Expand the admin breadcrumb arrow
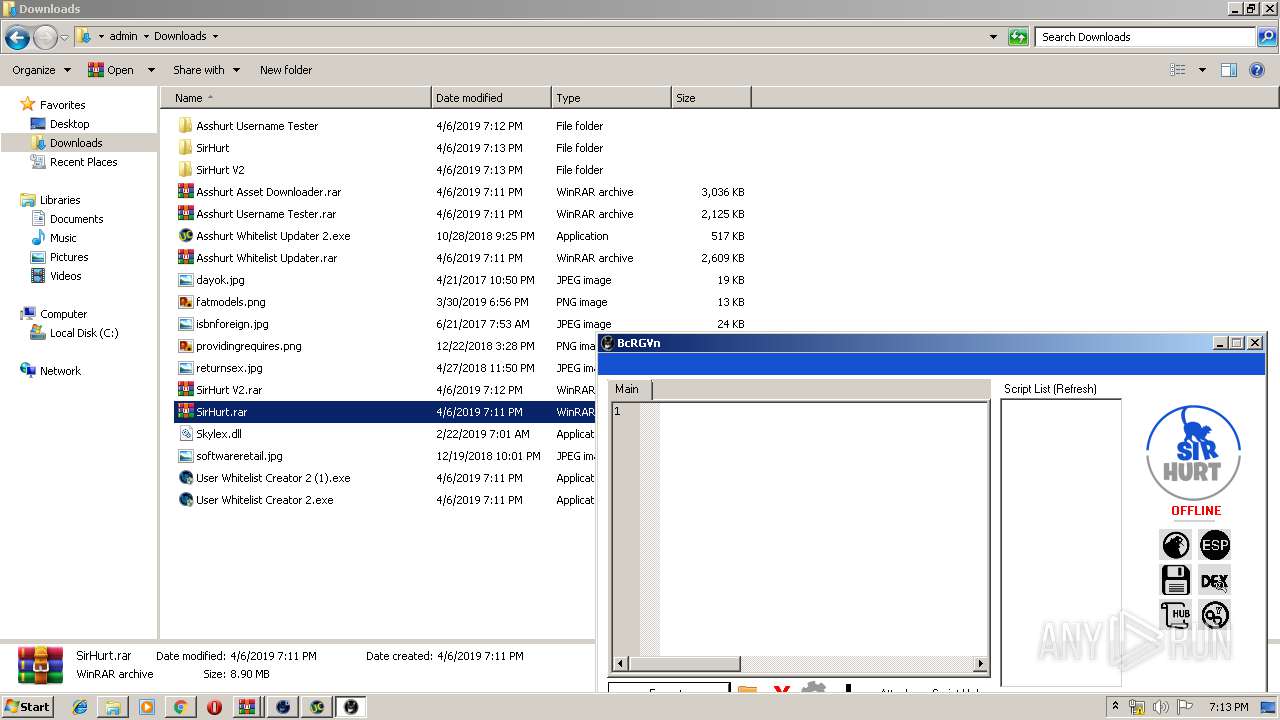This screenshot has width=1280, height=720. pos(146,36)
